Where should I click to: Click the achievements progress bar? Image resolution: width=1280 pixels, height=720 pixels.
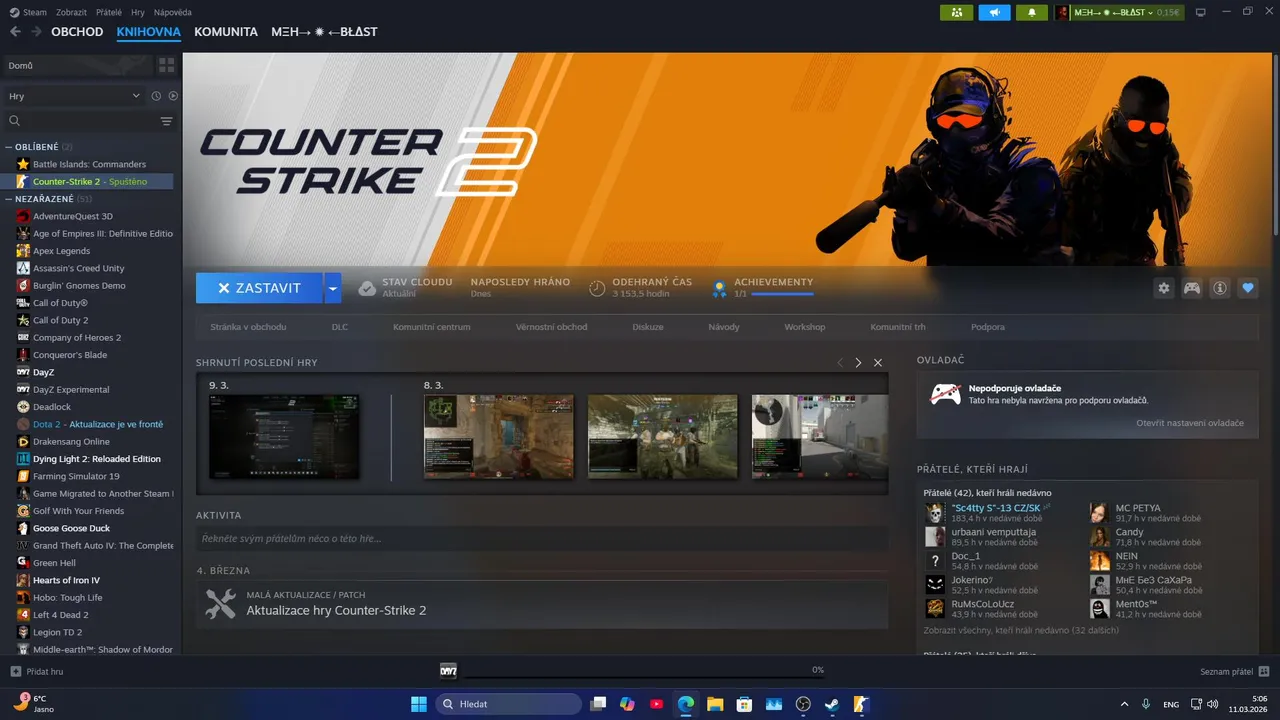tap(782, 294)
